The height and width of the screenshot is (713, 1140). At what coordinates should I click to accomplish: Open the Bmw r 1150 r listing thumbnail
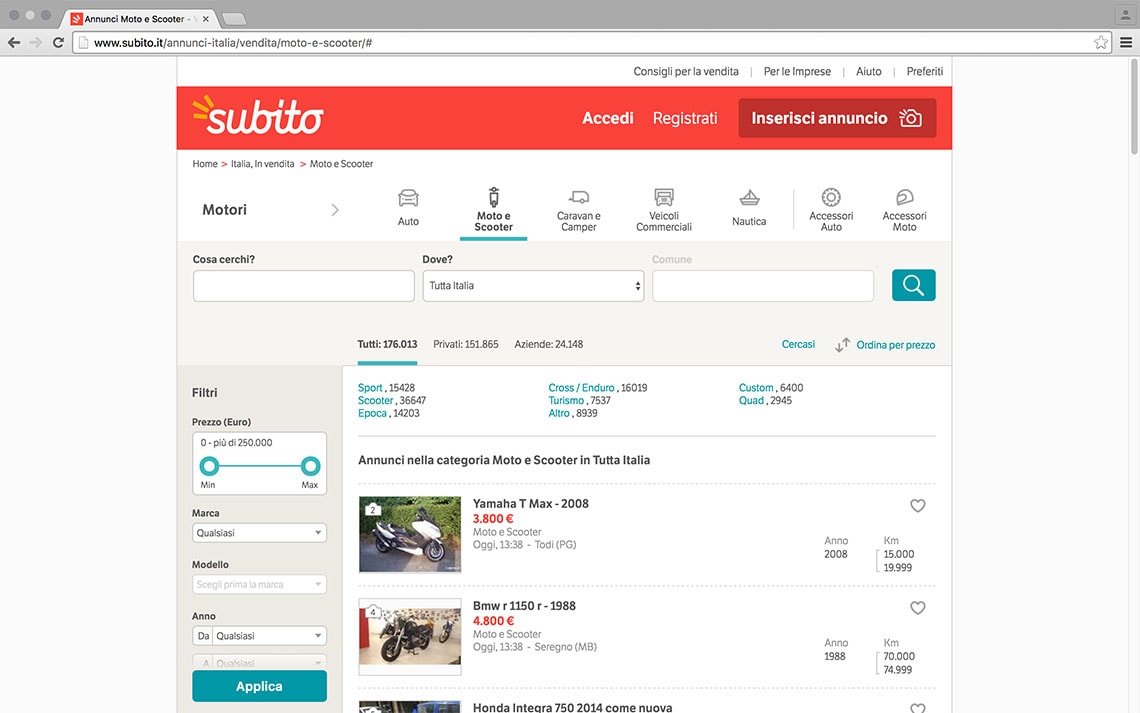pos(410,636)
